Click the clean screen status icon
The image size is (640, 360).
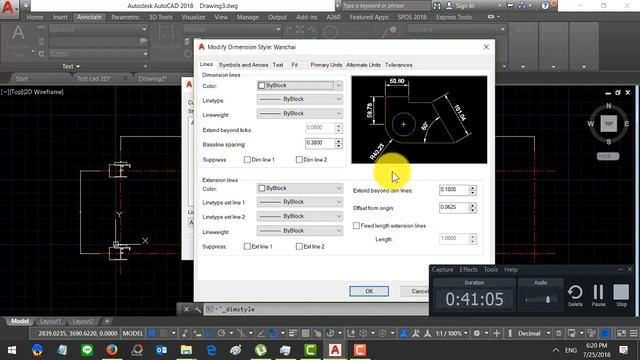pos(621,333)
